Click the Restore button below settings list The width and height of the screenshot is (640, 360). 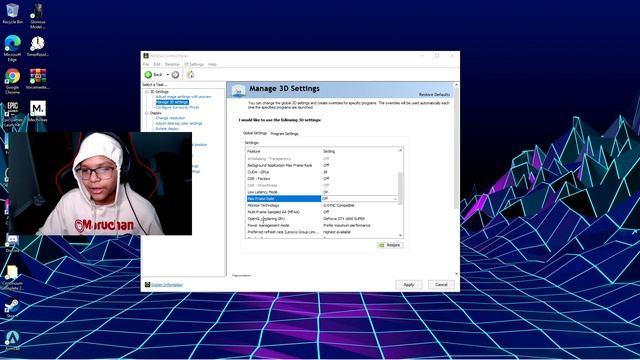coord(390,245)
